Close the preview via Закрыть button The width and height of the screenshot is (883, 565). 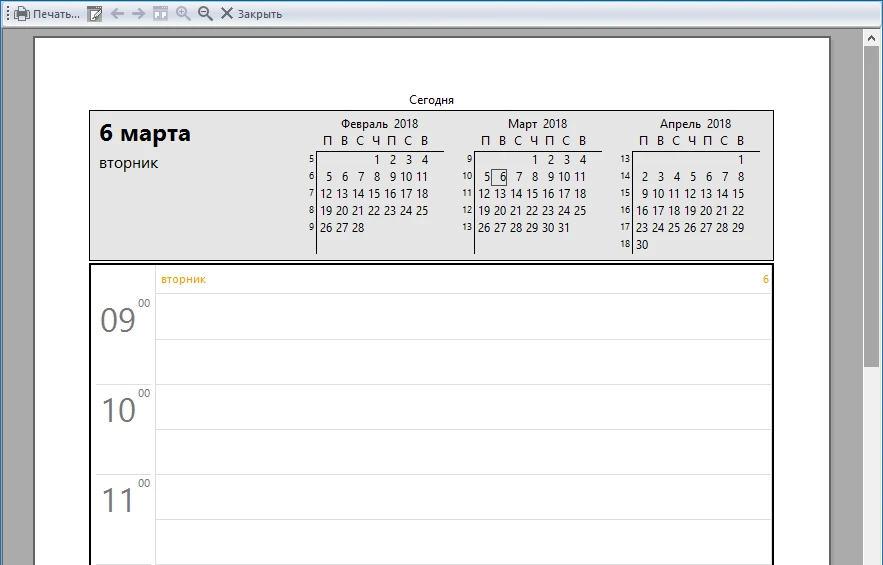[251, 14]
